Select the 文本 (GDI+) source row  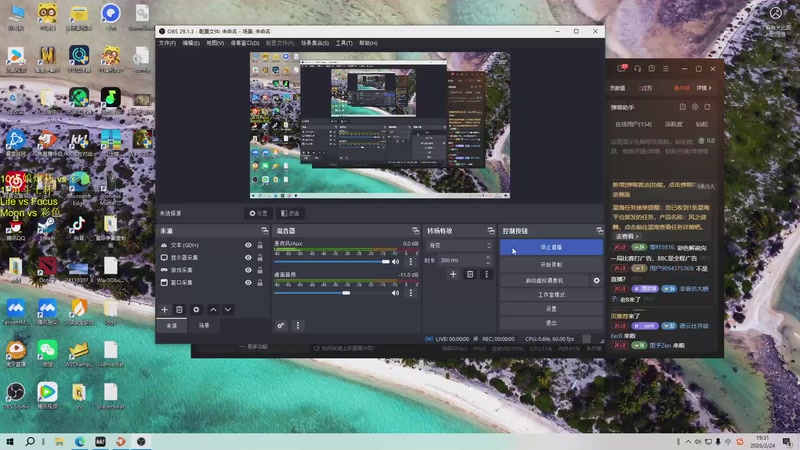(213, 245)
